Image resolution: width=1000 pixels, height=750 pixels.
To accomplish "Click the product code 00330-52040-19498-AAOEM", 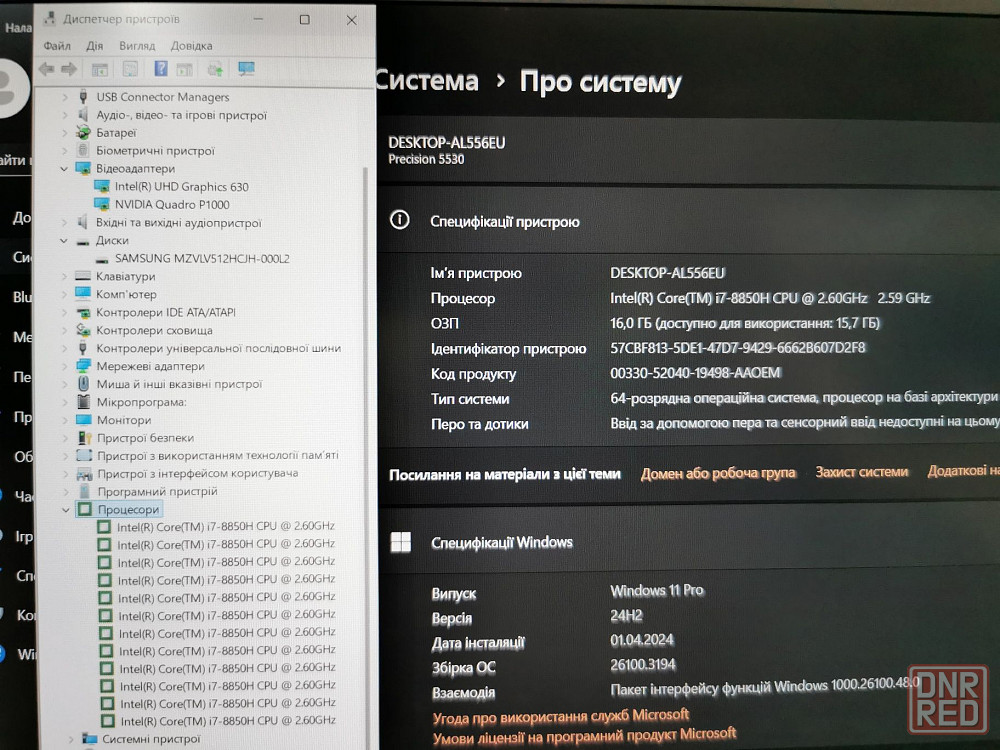I will [695, 372].
